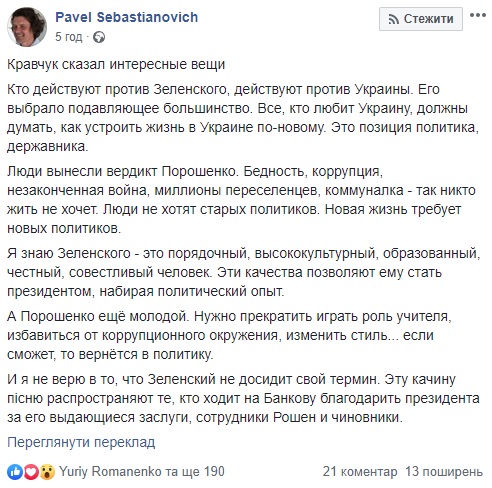492x488 pixels.
Task: Click the final paragraph mentioning Рошен
Action: [x=243, y=398]
